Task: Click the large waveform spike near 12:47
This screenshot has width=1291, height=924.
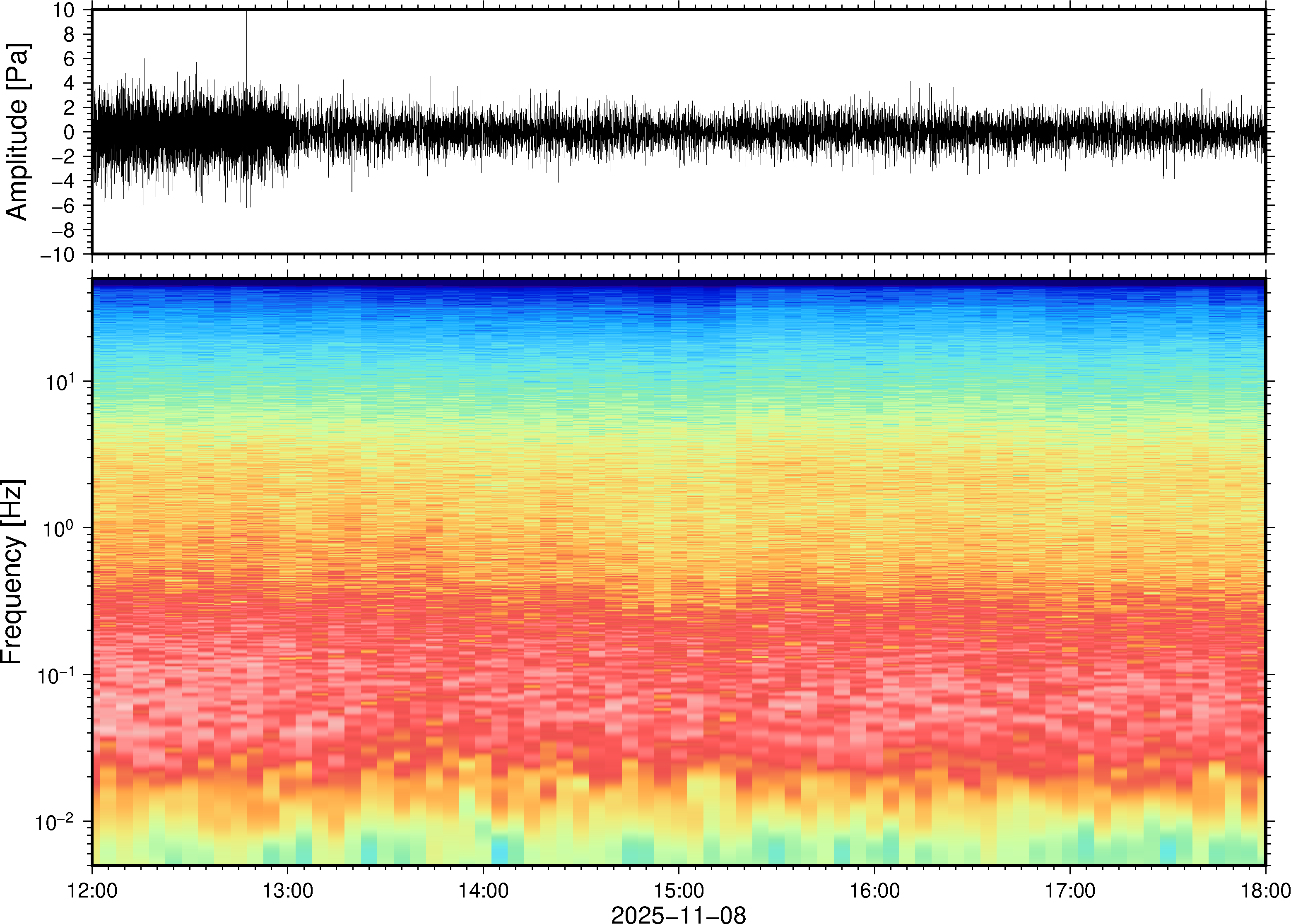Action: point(246,40)
